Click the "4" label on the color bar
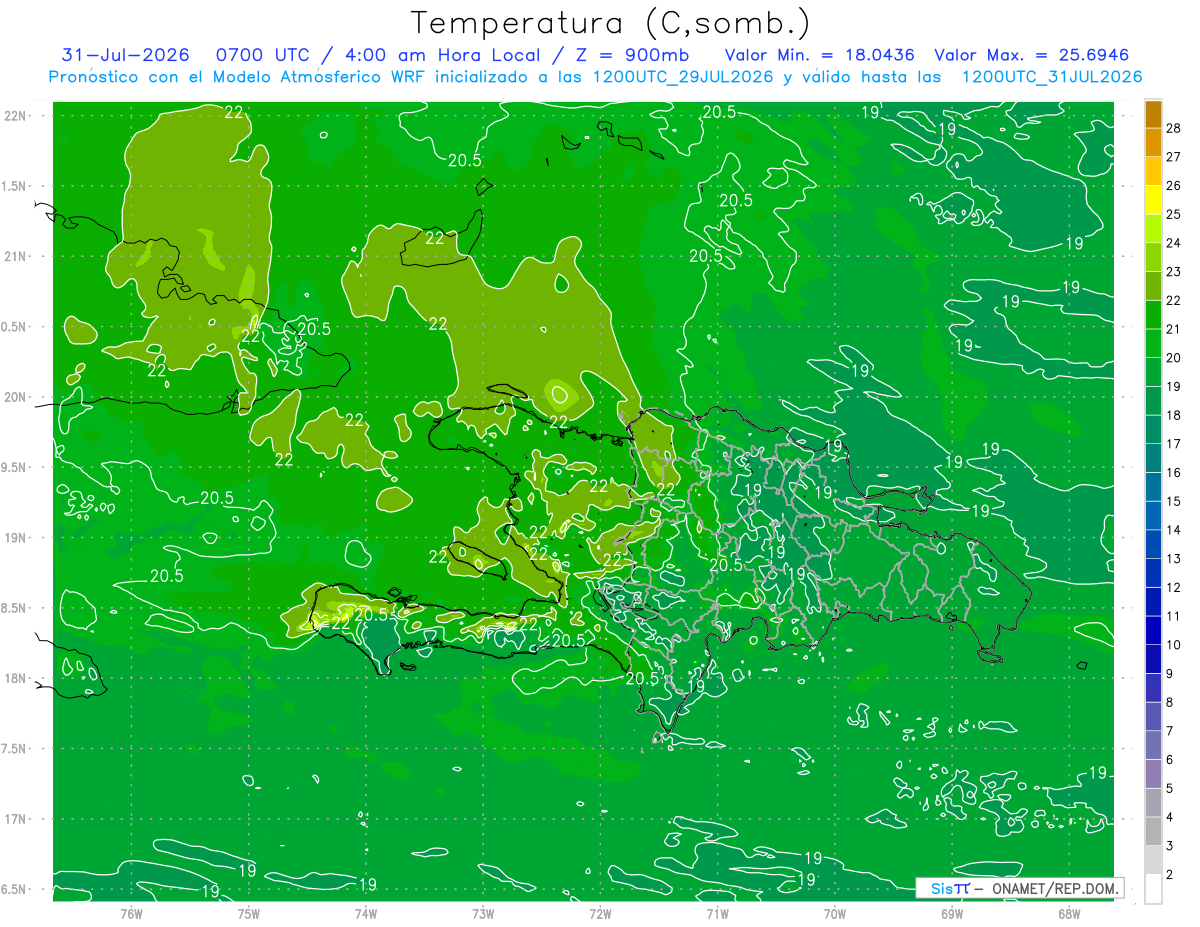The image size is (1200, 927). point(1170,818)
